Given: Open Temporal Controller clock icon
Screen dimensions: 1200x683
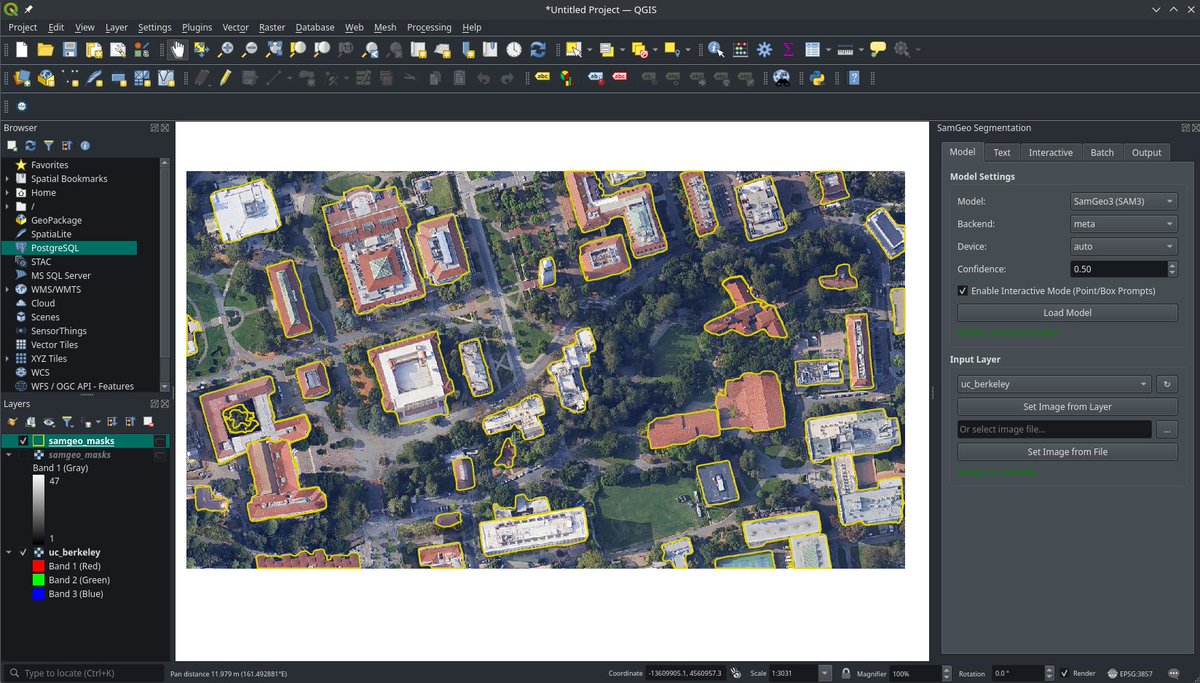Looking at the screenshot, I should 514,49.
